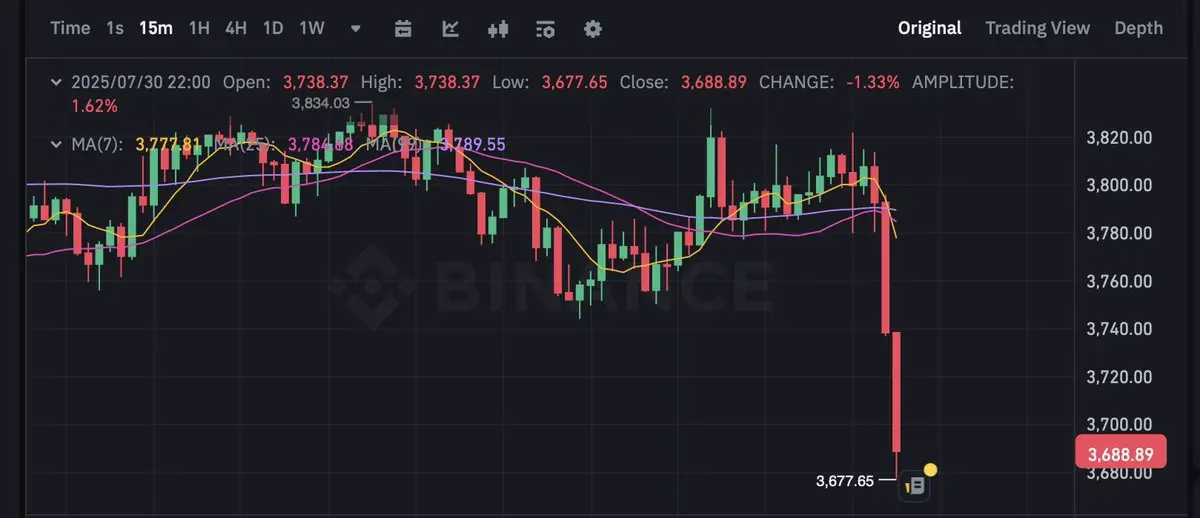
Task: Switch to the Trading View tab
Action: (x=1037, y=28)
